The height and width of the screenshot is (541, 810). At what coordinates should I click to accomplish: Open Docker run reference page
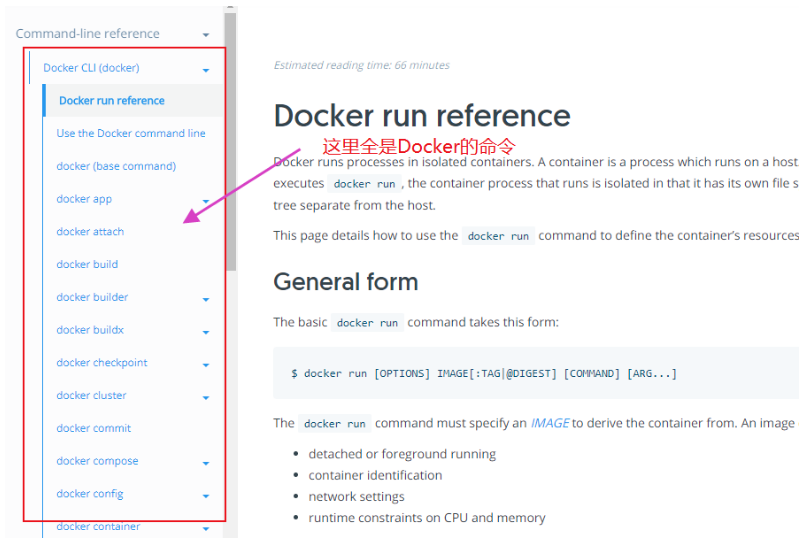[x=112, y=100]
